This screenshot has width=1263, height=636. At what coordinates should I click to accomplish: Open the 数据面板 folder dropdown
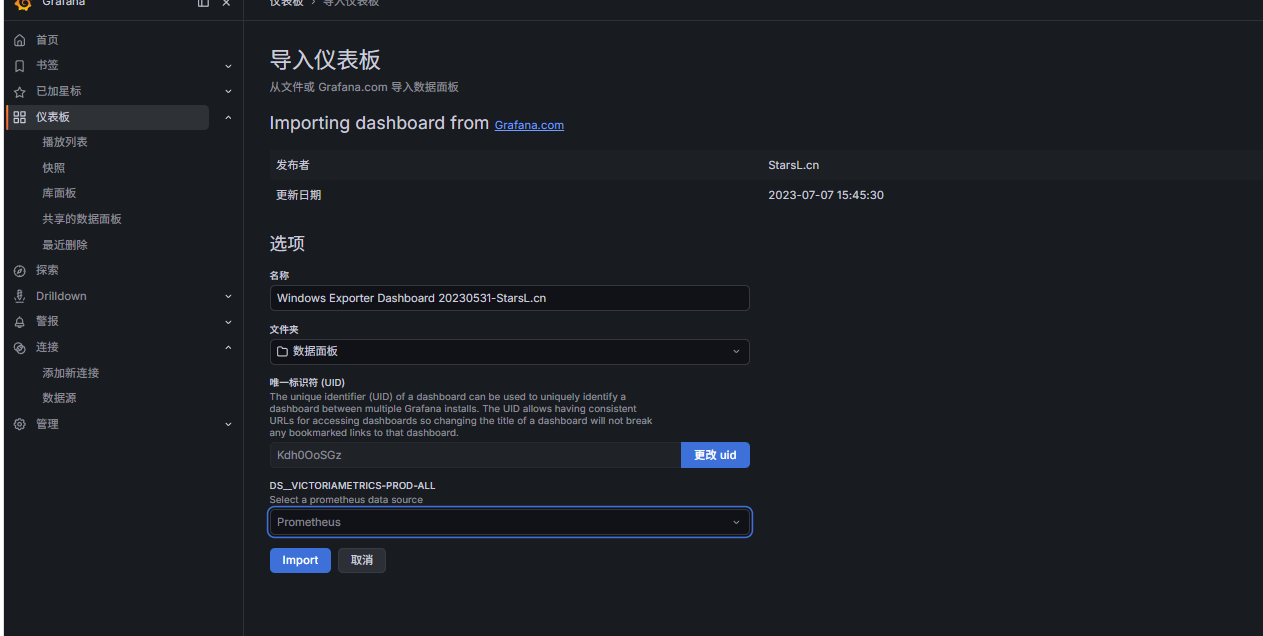509,351
